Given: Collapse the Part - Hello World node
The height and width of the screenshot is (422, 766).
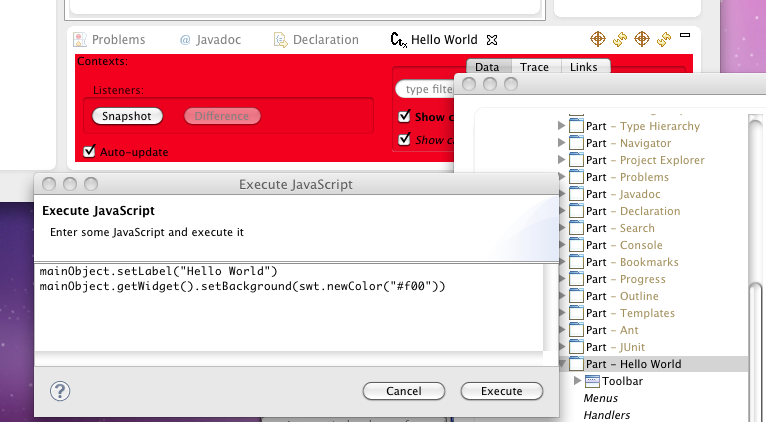Looking at the screenshot, I should pos(561,364).
